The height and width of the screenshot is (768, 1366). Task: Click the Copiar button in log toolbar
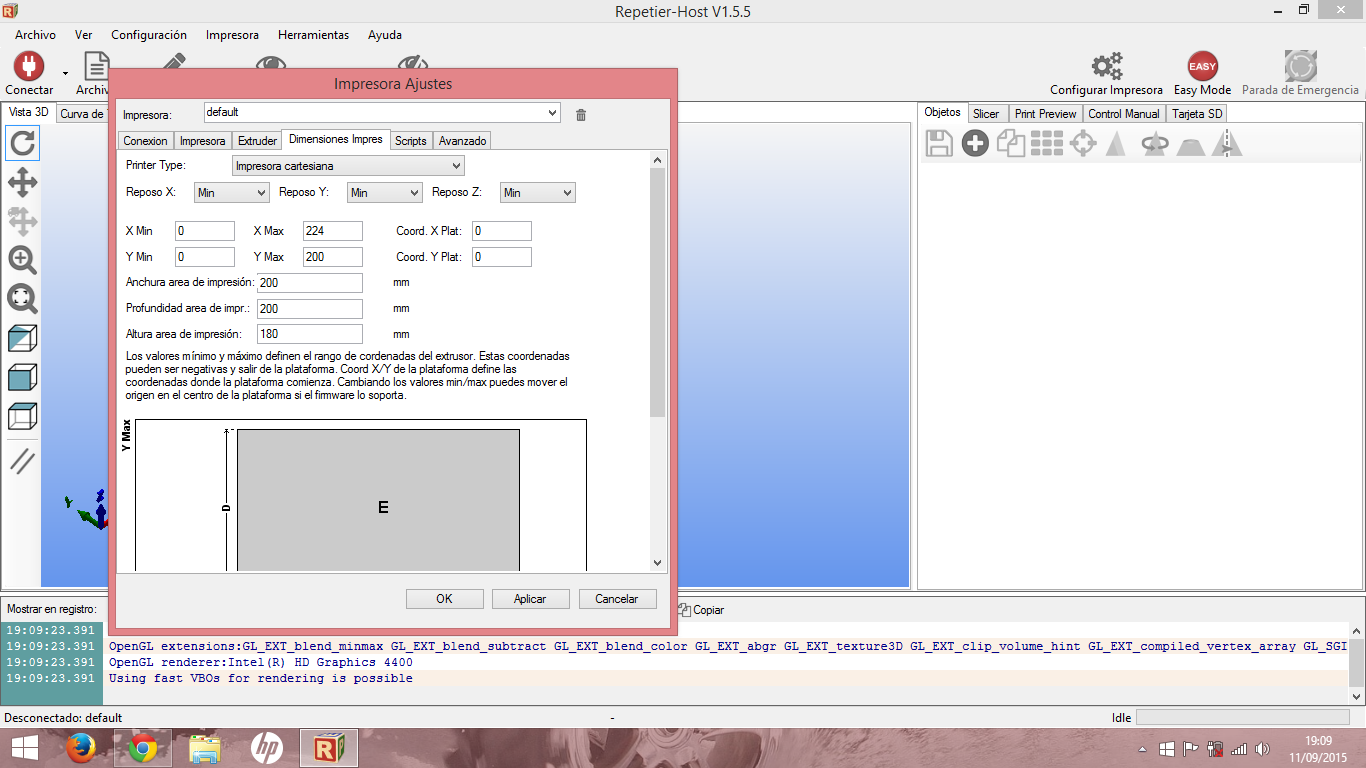point(701,609)
